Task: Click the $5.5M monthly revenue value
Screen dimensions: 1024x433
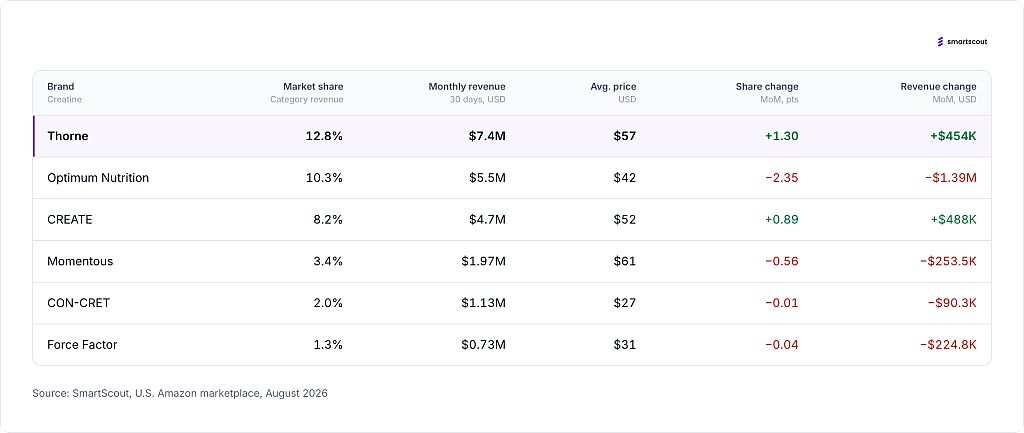Action: [x=488, y=178]
